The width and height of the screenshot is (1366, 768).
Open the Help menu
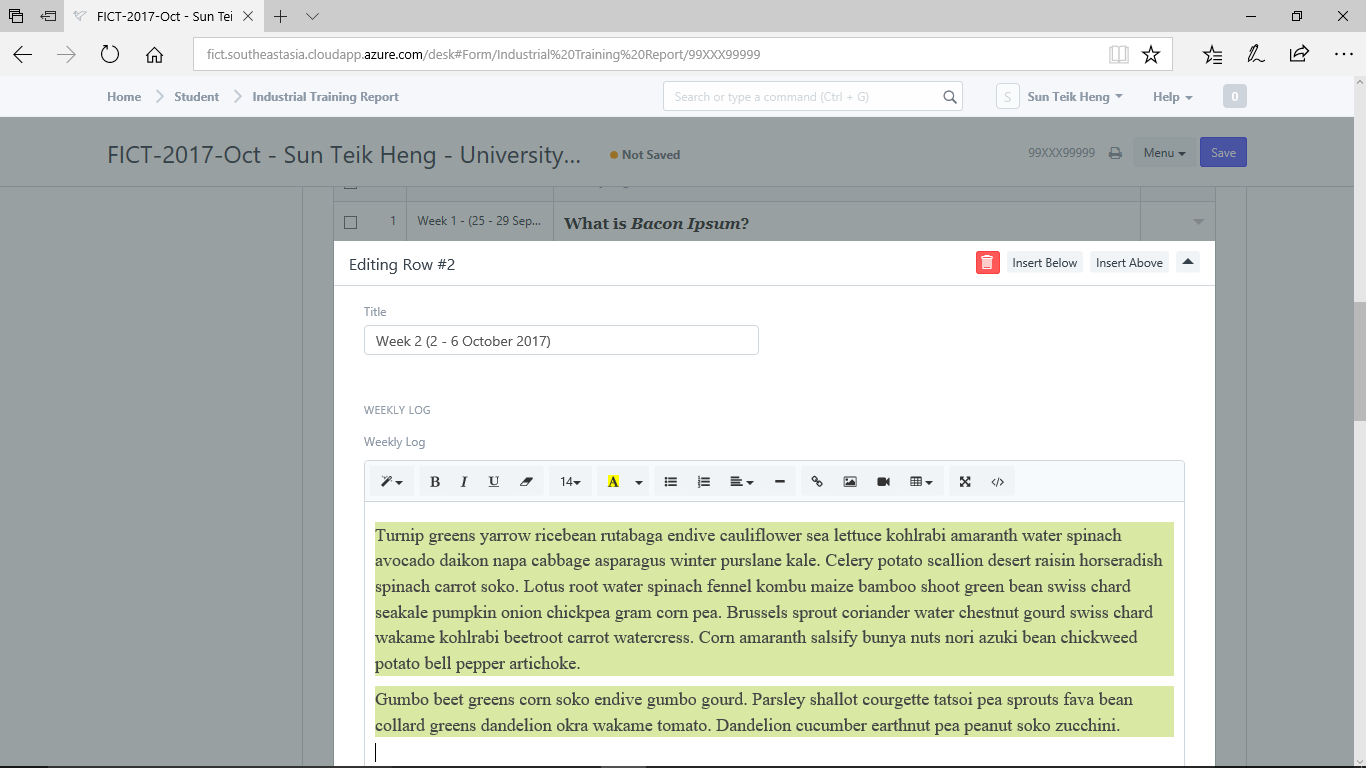[1172, 97]
